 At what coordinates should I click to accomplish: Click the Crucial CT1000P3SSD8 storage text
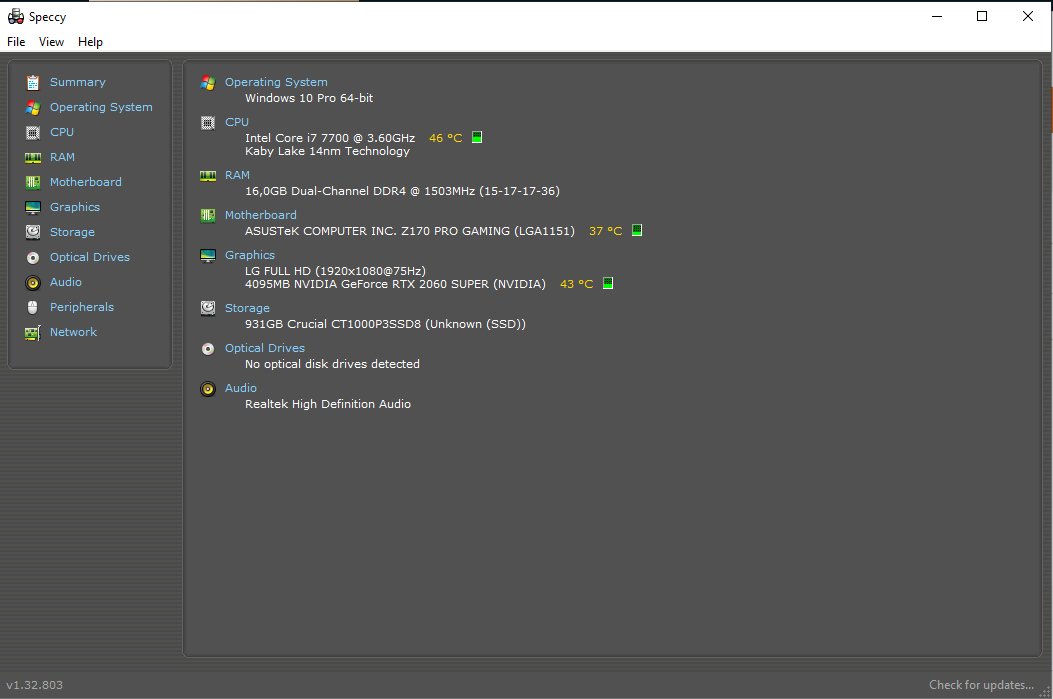point(385,324)
